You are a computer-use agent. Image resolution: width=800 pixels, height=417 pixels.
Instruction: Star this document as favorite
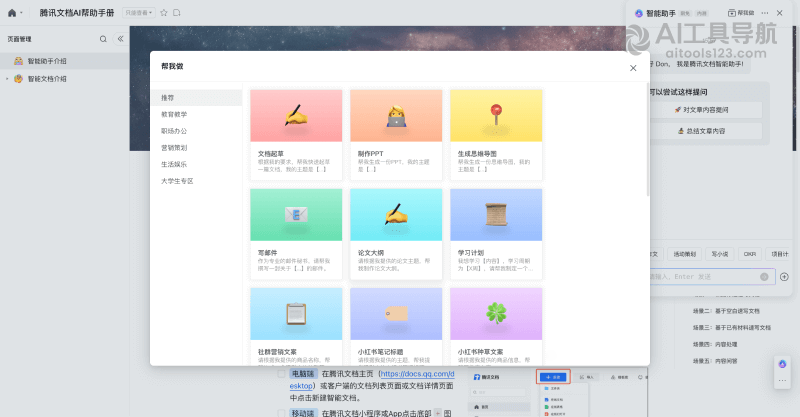pos(164,13)
